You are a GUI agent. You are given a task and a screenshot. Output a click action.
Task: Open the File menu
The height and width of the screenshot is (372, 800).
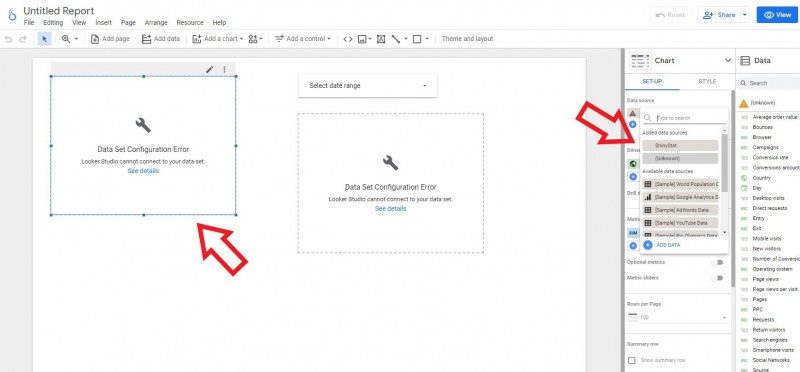[x=29, y=23]
